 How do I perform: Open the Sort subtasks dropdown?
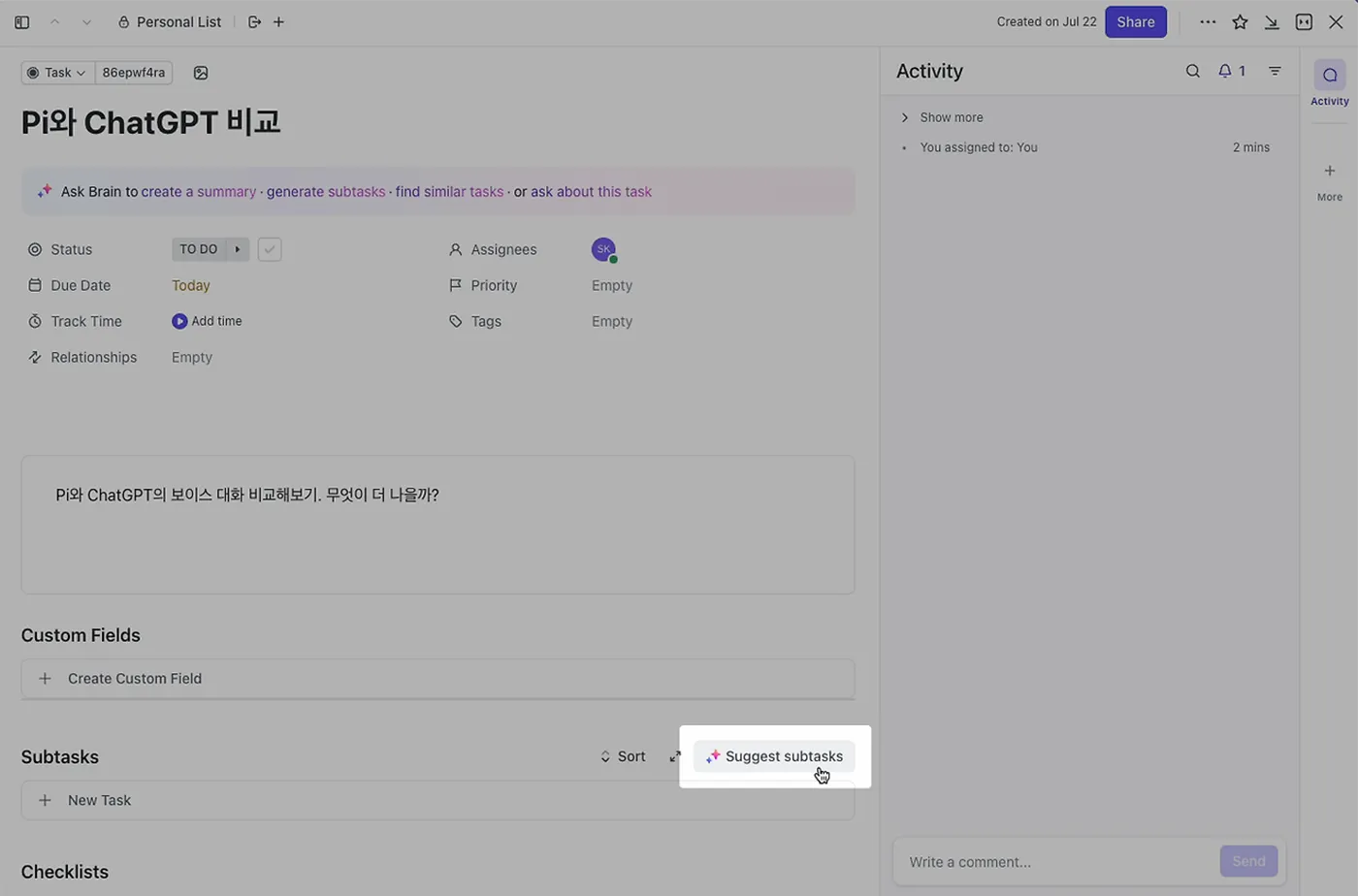point(622,756)
